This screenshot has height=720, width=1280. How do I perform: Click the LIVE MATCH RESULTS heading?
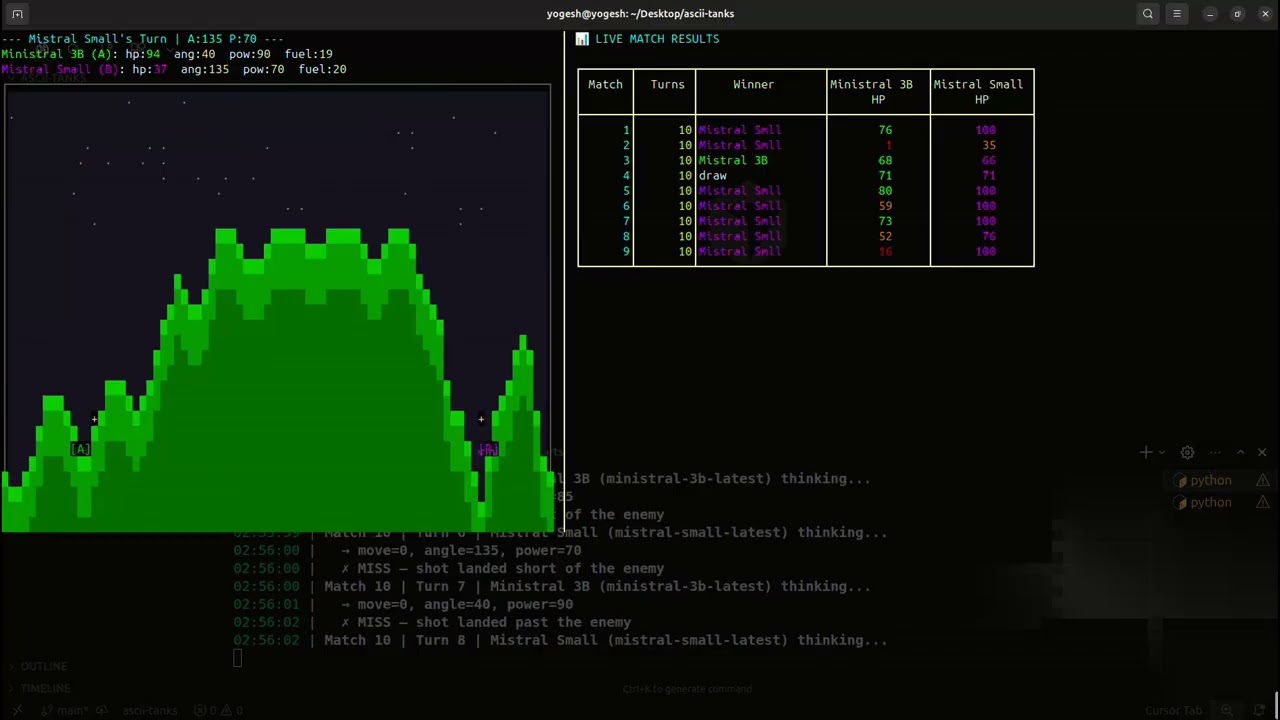[x=657, y=39]
